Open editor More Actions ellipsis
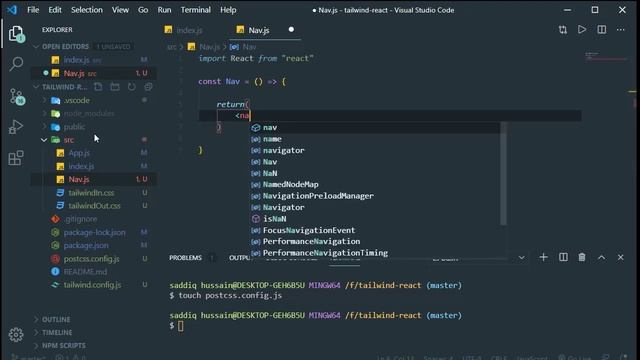The height and width of the screenshot is (360, 640). click(621, 29)
